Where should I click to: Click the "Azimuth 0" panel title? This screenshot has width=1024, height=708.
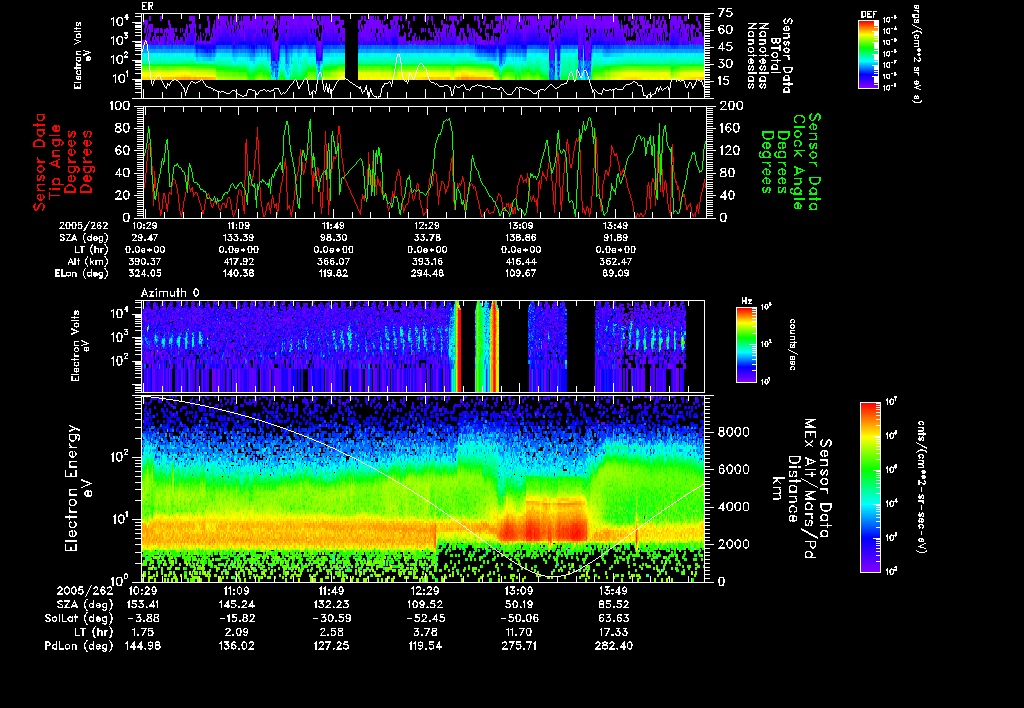pyautogui.click(x=170, y=293)
